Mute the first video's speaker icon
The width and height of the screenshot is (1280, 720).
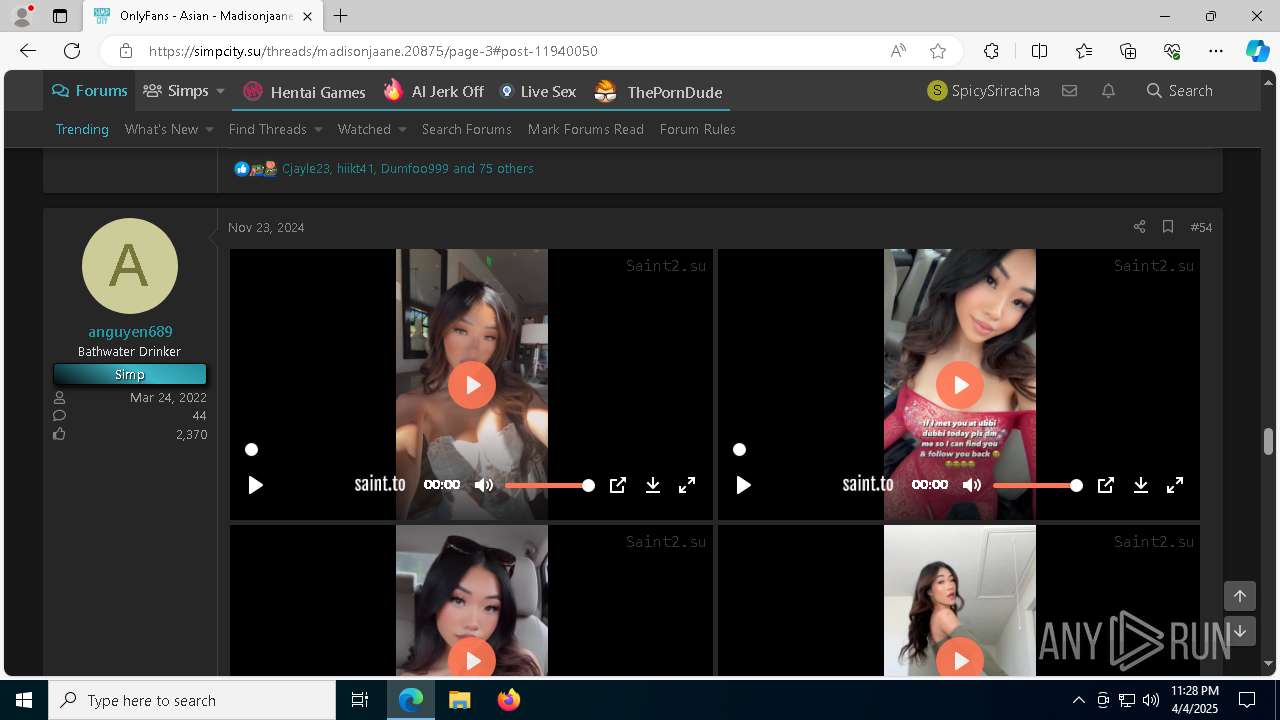point(484,485)
